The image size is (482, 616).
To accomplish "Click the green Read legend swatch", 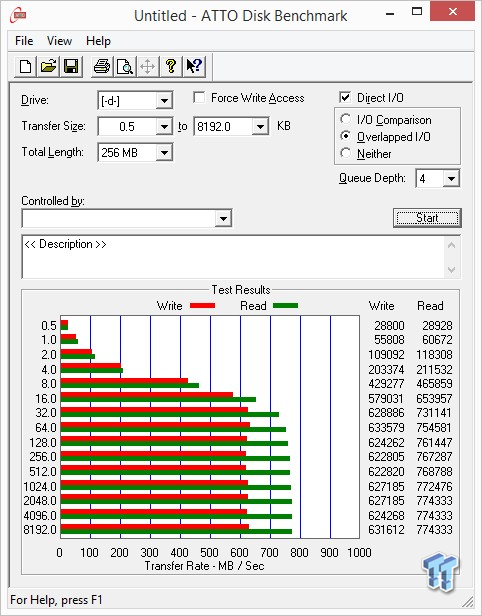I will 285,306.
